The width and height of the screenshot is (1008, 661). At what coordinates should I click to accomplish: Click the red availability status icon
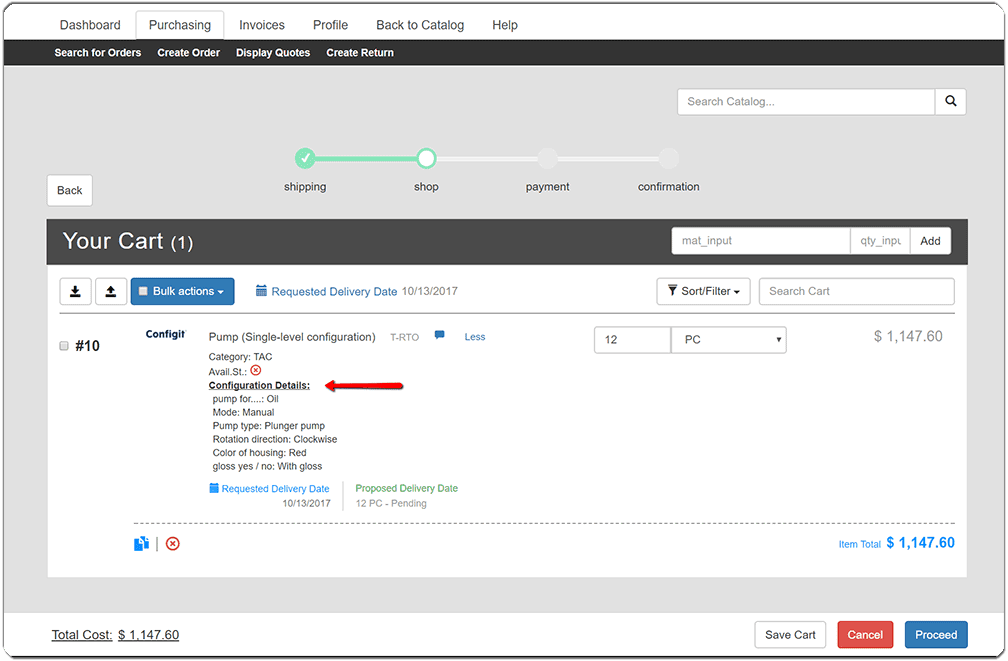click(x=256, y=371)
